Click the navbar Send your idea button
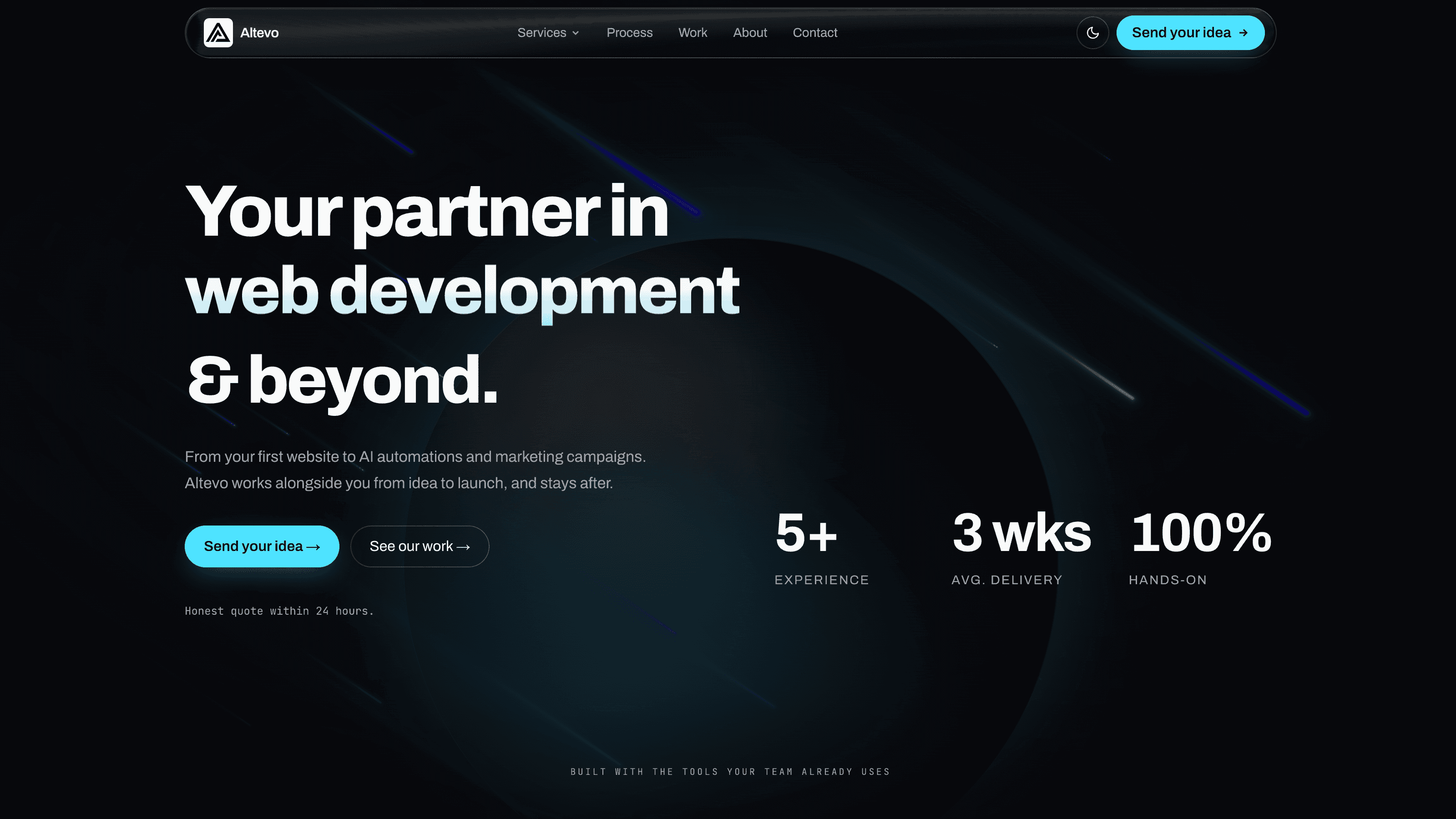The width and height of the screenshot is (1456, 819). tap(1190, 33)
